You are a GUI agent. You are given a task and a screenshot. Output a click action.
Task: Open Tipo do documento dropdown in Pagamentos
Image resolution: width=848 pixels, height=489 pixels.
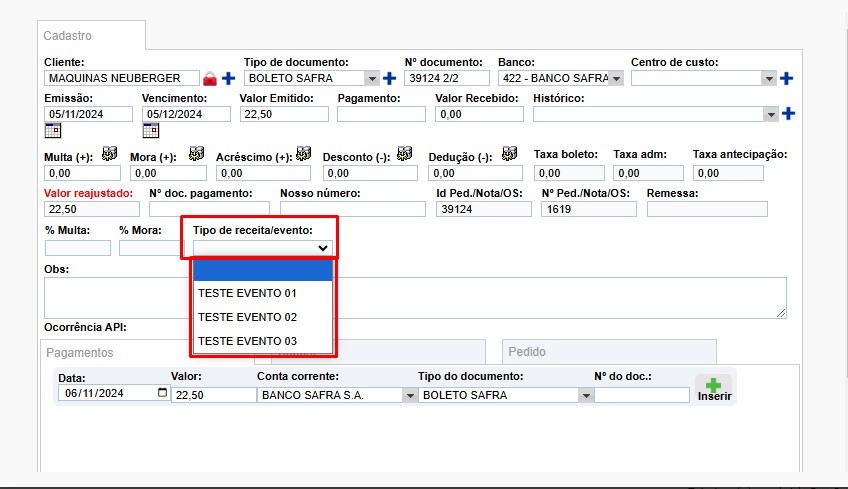586,395
